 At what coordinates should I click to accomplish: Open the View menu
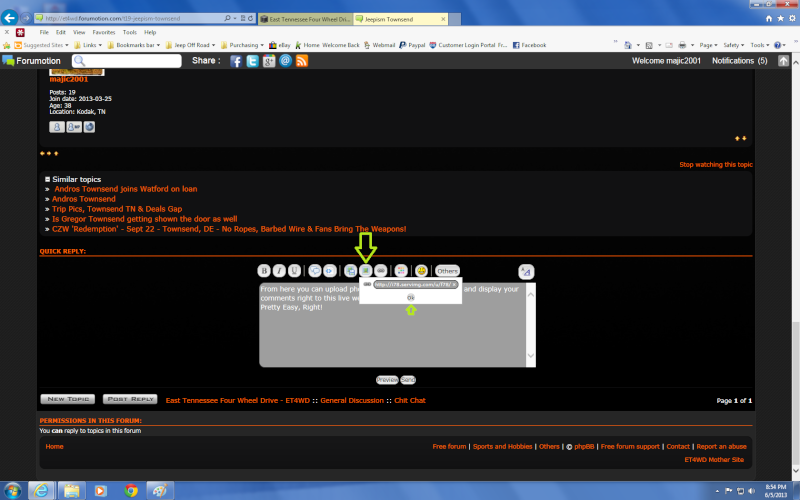[79, 32]
